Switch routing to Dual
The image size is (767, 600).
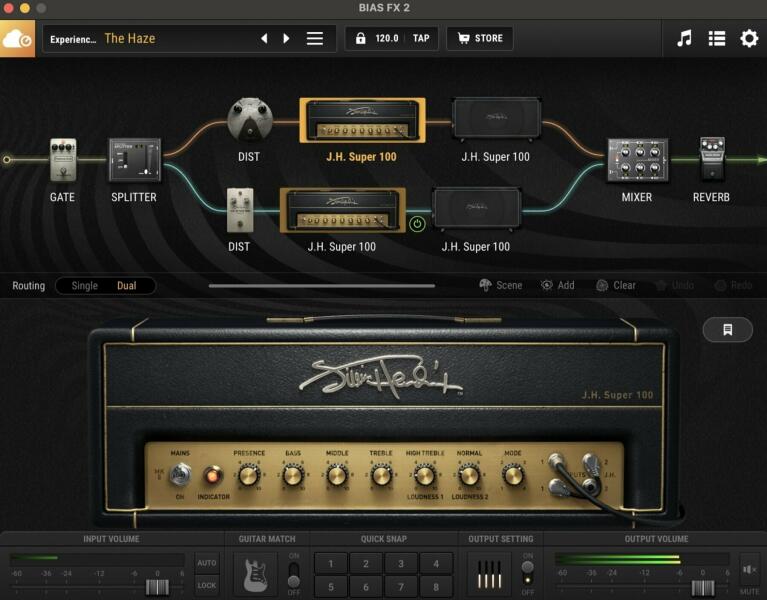pyautogui.click(x=127, y=286)
